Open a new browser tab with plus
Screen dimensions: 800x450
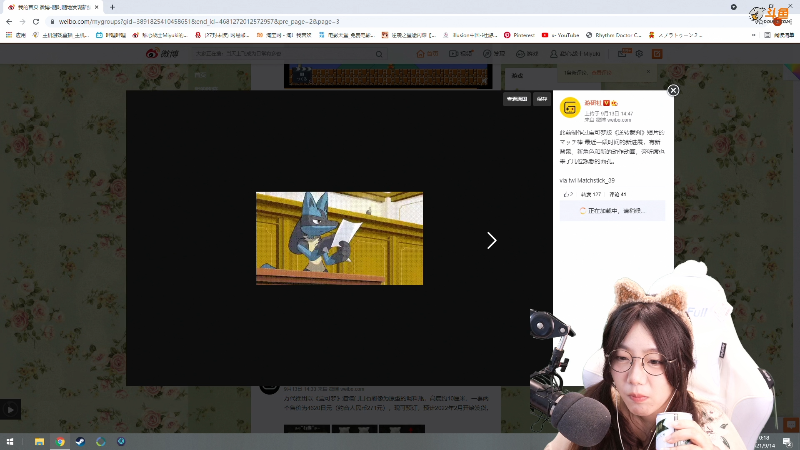[x=112, y=7]
